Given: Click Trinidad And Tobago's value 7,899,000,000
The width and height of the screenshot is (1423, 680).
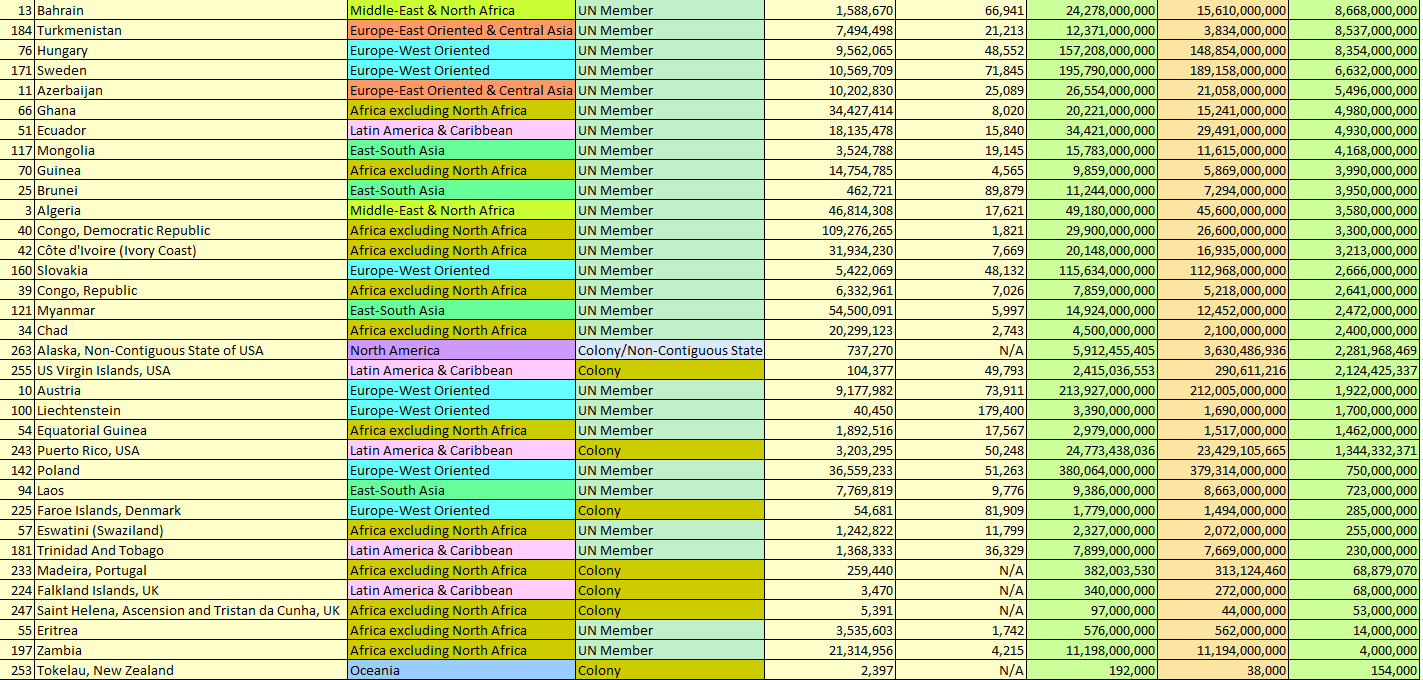Looking at the screenshot, I should pyautogui.click(x=1092, y=550).
